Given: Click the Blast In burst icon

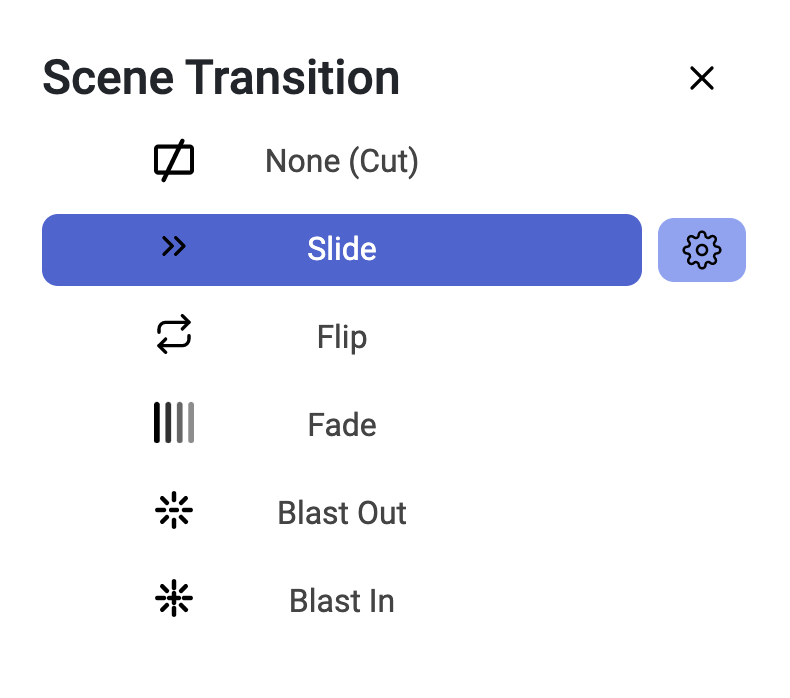Looking at the screenshot, I should pos(174,598).
